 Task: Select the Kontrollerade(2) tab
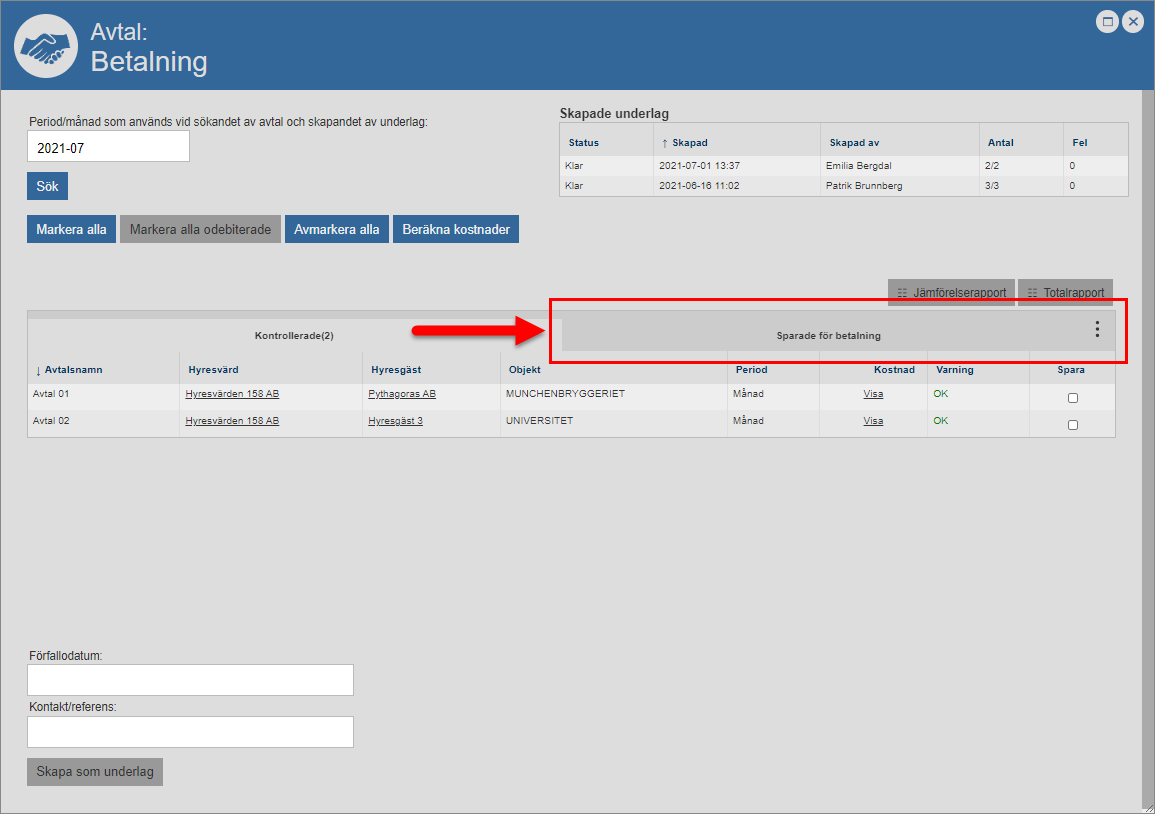[293, 336]
